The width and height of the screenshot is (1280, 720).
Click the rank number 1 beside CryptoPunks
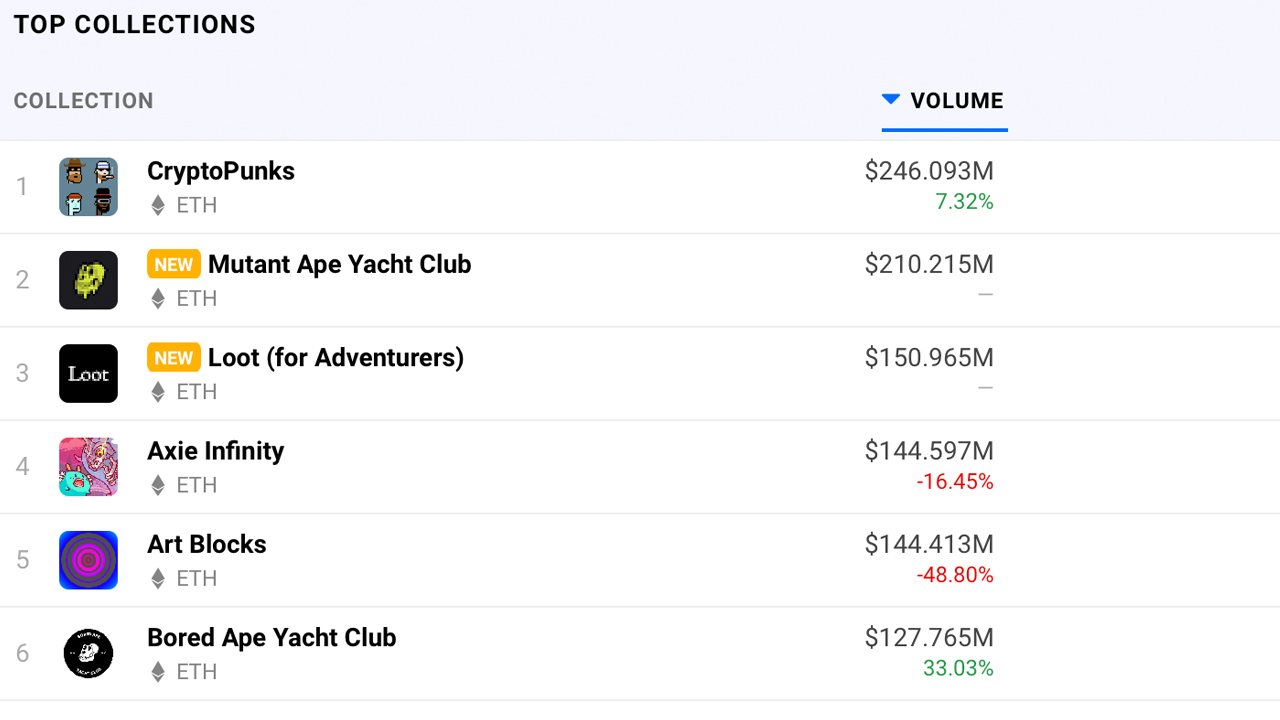22,187
